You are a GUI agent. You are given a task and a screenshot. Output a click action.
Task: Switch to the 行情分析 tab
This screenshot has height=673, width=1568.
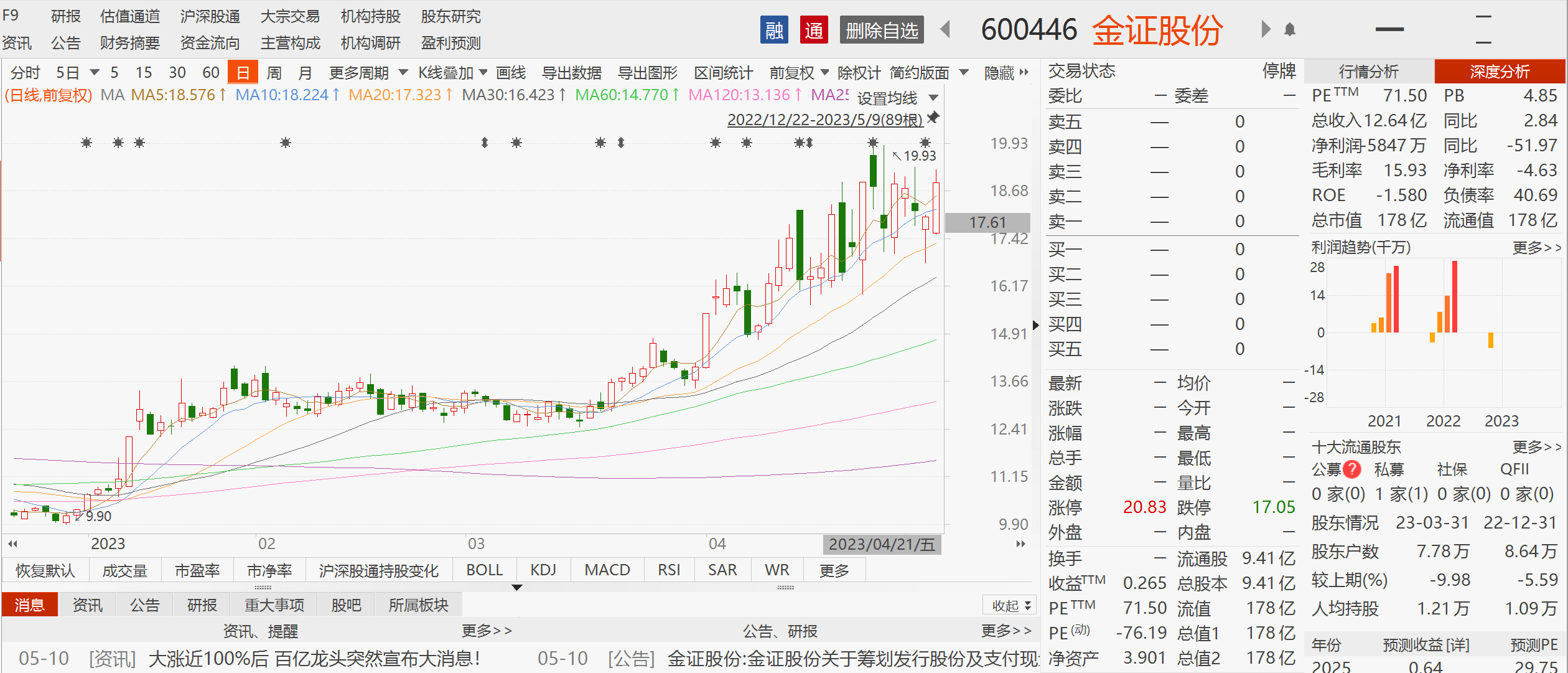point(1368,72)
